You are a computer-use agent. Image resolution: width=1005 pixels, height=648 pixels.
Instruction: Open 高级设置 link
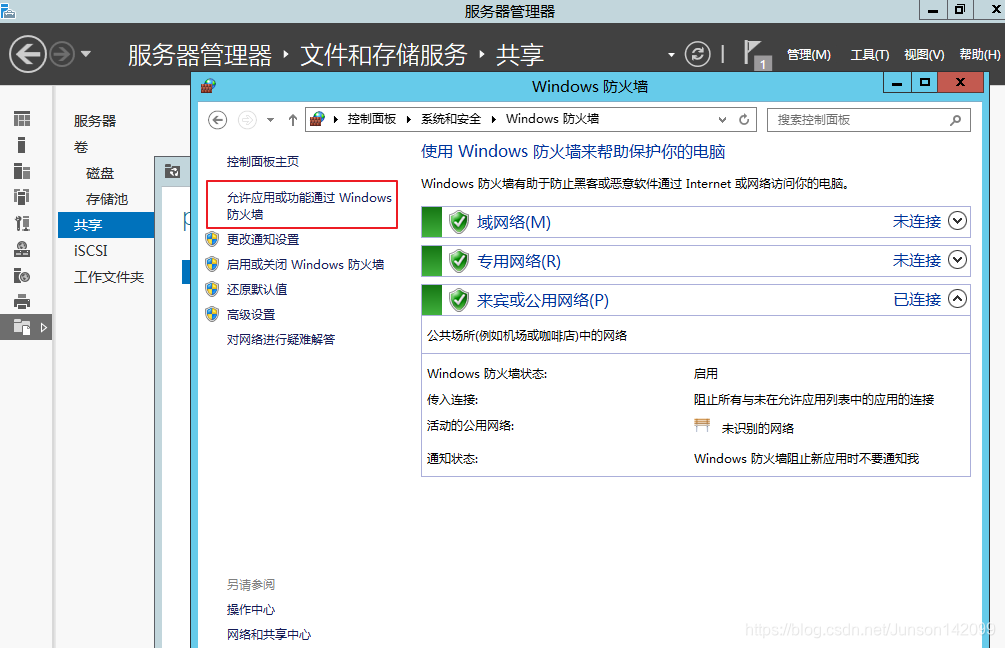(251, 315)
